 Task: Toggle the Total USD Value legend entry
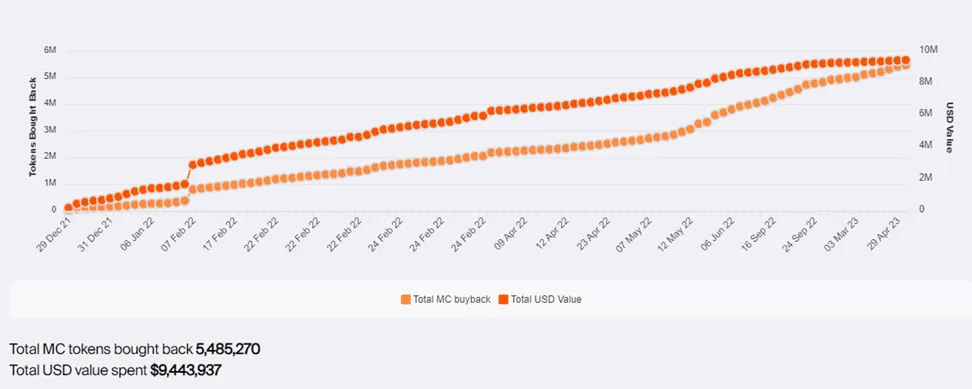pos(540,299)
